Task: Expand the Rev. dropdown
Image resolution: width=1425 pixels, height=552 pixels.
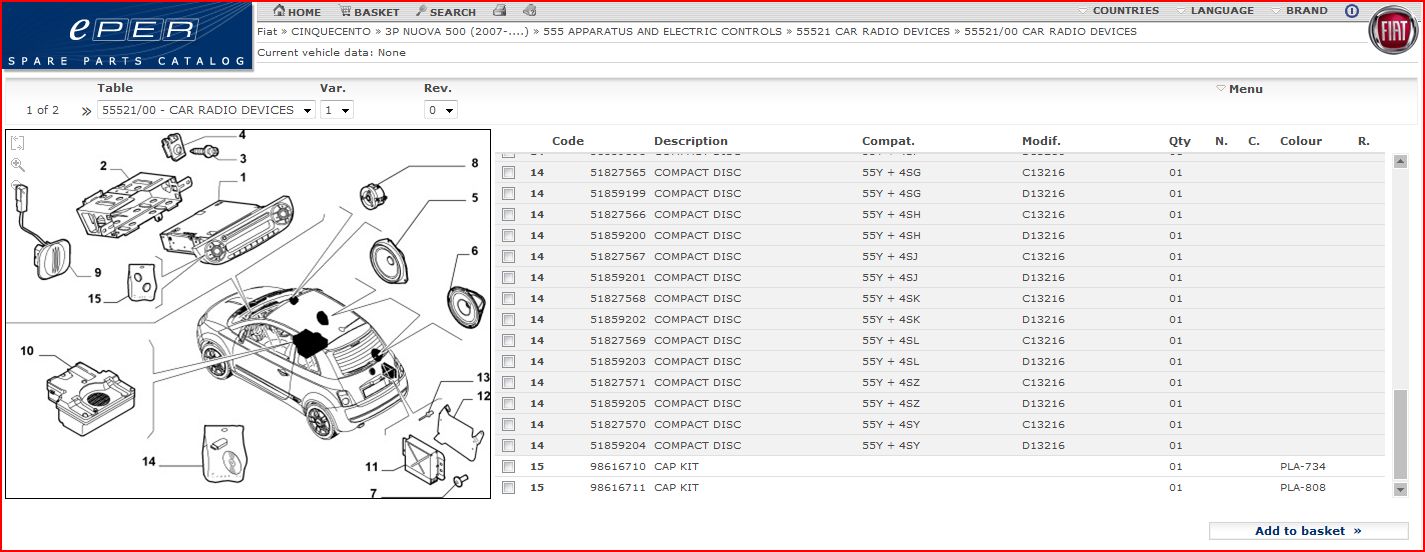Action: tap(440, 110)
